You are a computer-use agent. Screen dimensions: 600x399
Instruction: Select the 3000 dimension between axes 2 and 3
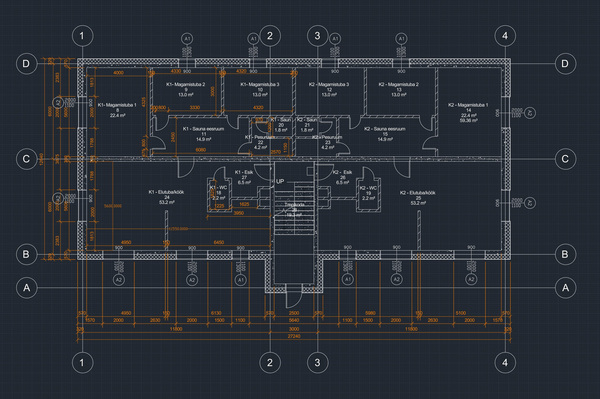coord(294,329)
